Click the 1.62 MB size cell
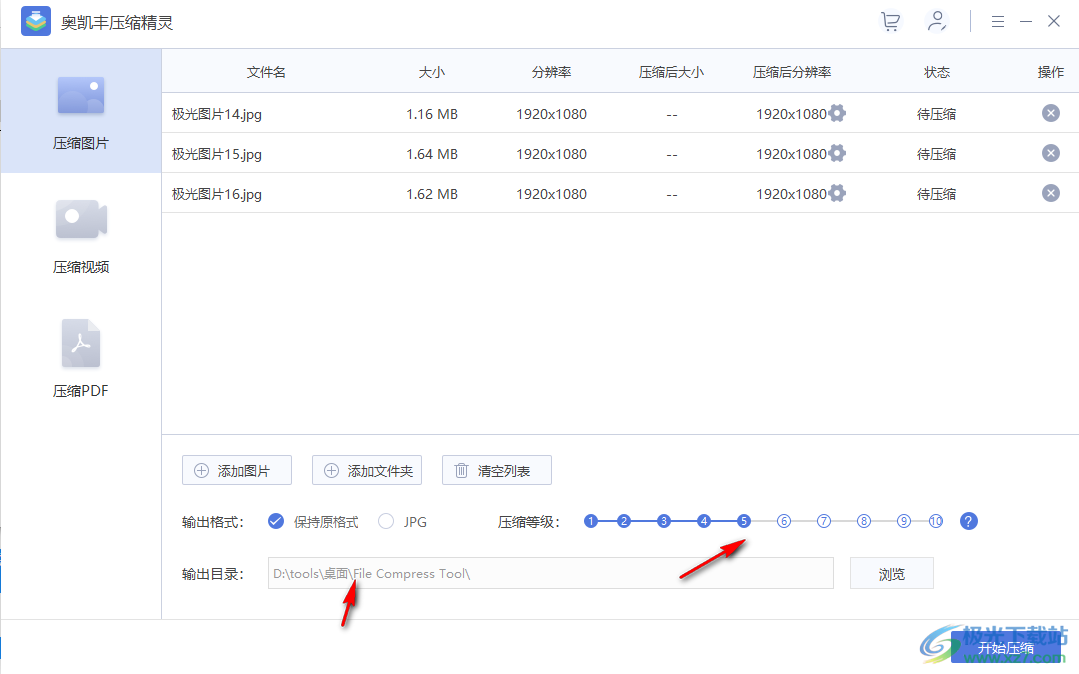 [x=431, y=194]
